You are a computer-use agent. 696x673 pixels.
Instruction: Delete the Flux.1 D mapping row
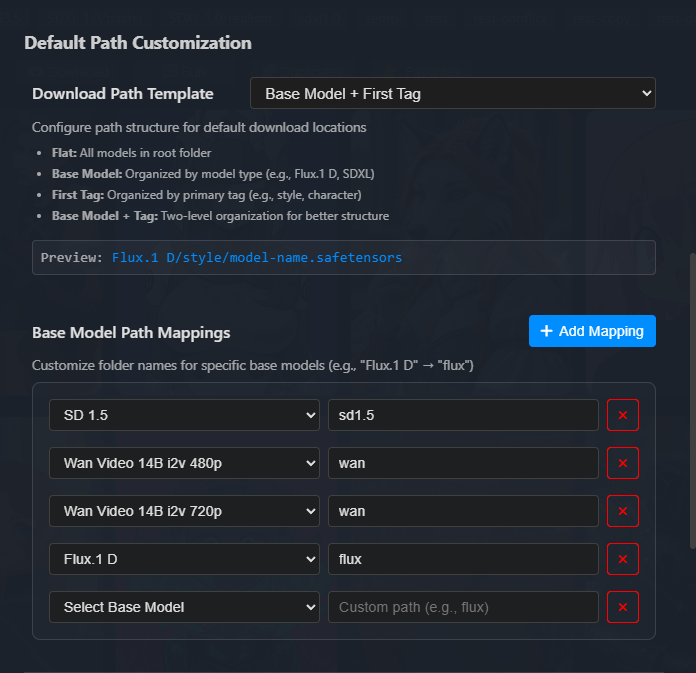coord(622,559)
